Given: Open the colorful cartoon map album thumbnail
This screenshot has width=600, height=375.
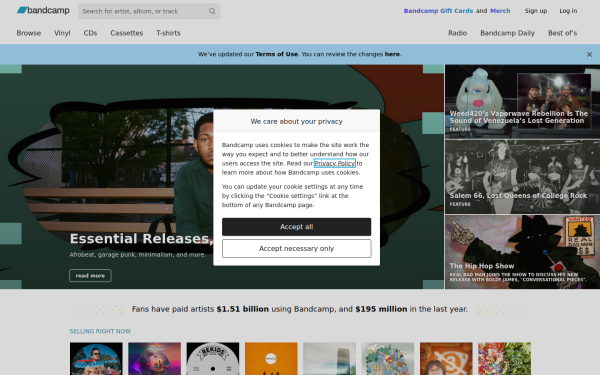Looking at the screenshot, I should [x=388, y=359].
